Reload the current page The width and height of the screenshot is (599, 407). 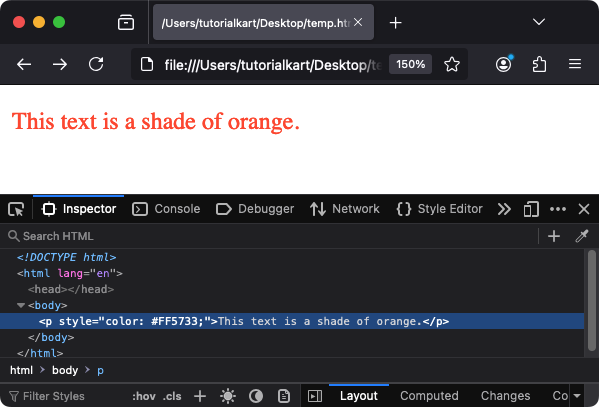[x=96, y=64]
